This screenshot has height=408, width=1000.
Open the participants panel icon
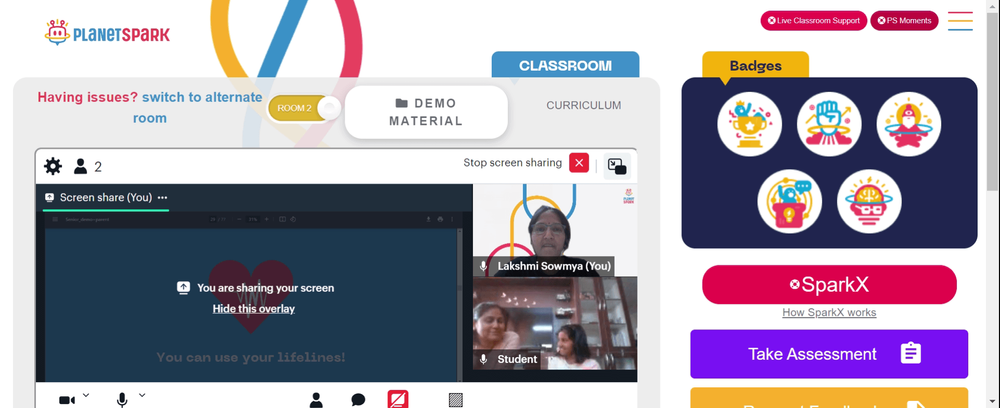point(316,400)
